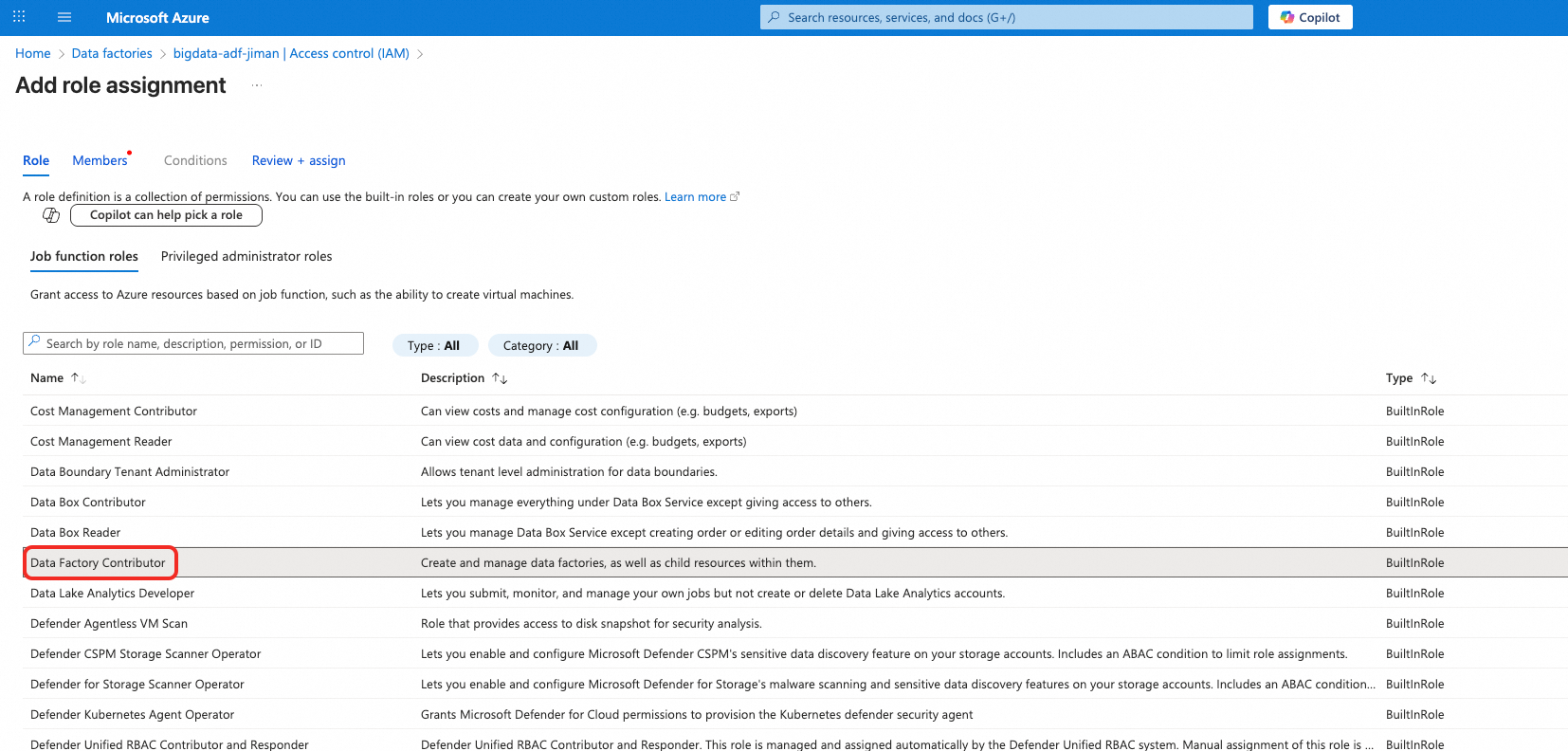
Task: Select the Data Lake Analytics Developer row
Action: pyautogui.click(x=794, y=593)
